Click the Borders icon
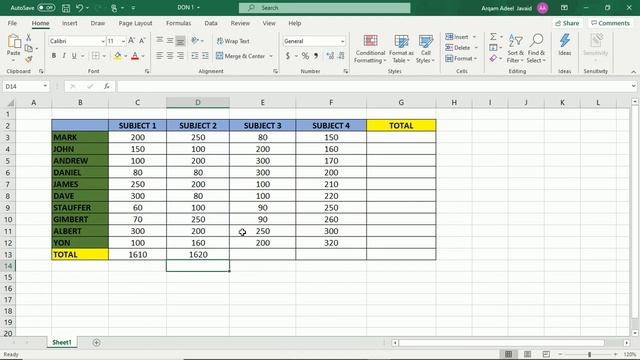Image resolution: width=640 pixels, height=360 pixels. tap(96, 56)
